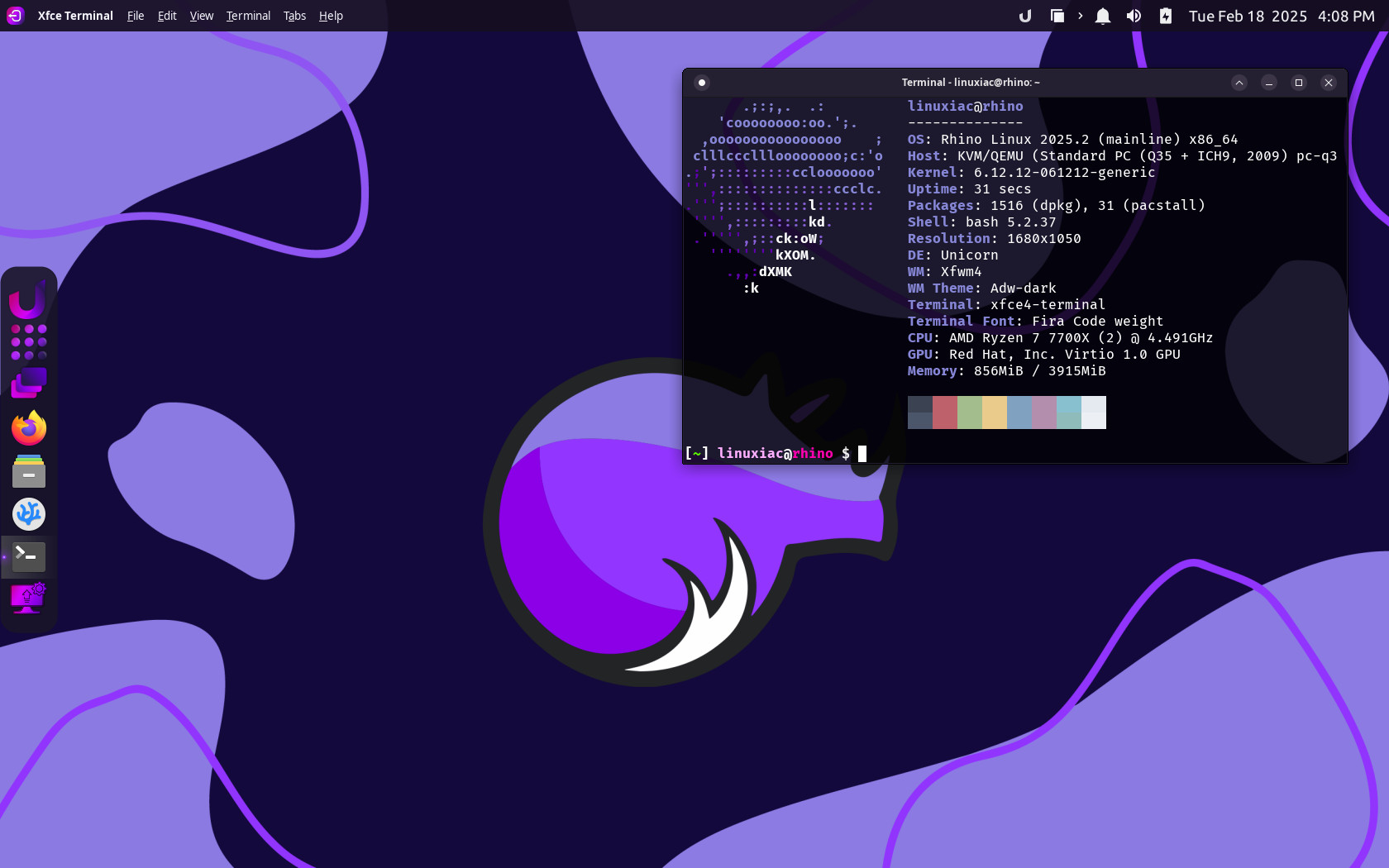Minimize the terminal window
The image size is (1389, 868).
coord(1268,83)
